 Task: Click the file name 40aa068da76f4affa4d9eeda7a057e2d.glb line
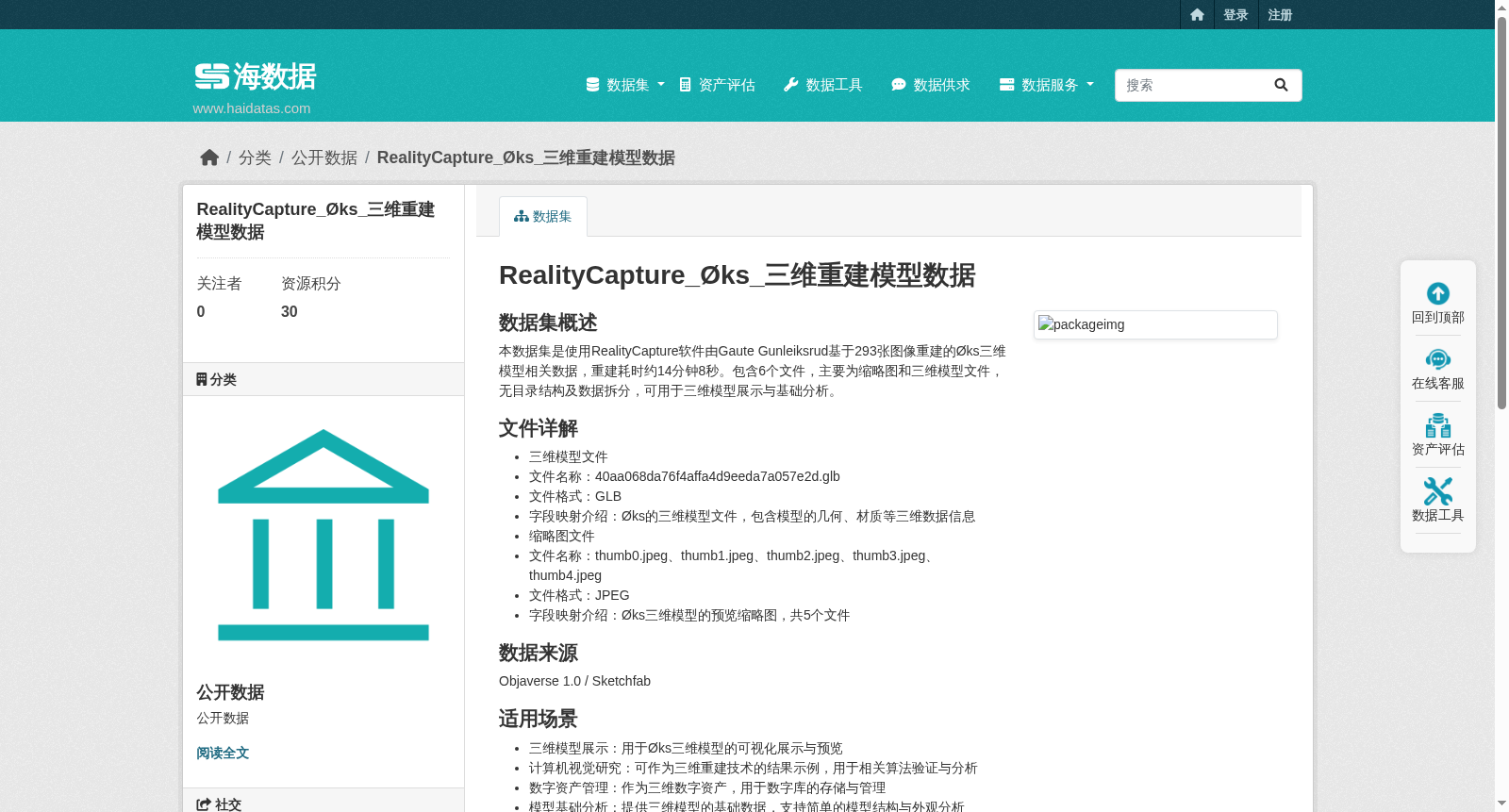685,476
